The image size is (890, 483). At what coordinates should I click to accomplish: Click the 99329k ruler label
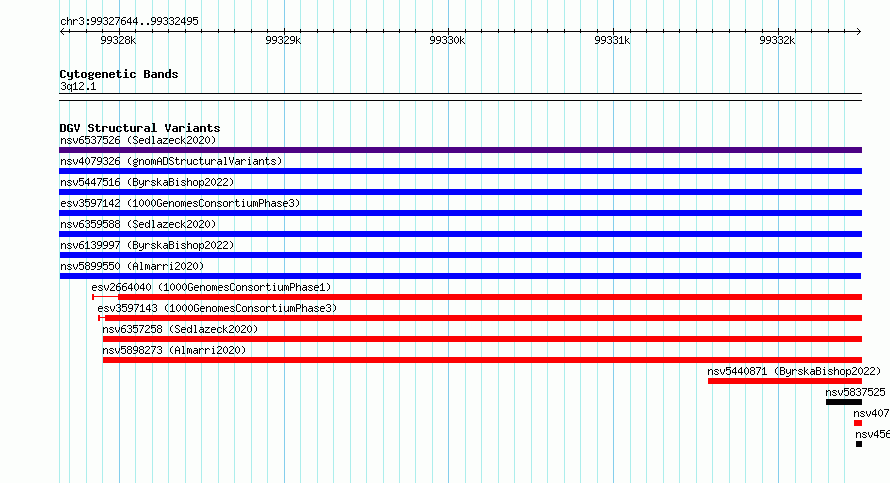click(283, 40)
